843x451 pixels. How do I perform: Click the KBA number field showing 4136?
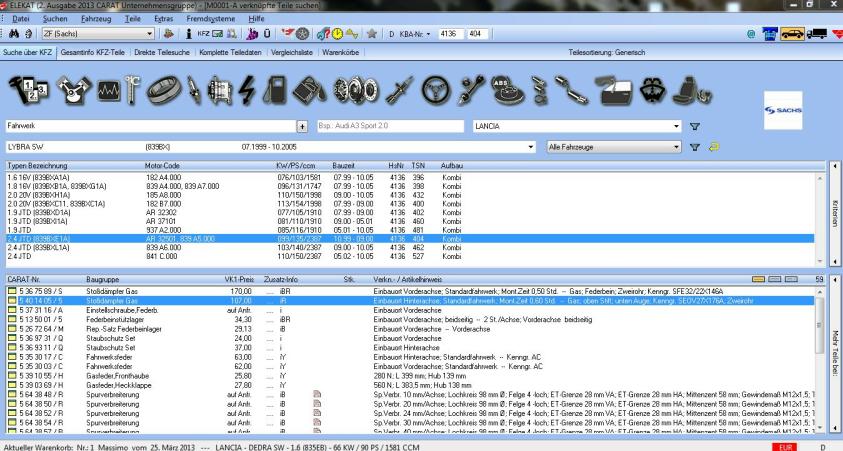point(450,34)
